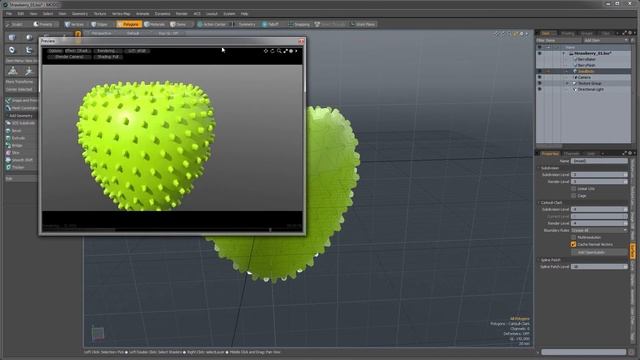Toggle Symmetry in the toolbar

click(x=247, y=24)
